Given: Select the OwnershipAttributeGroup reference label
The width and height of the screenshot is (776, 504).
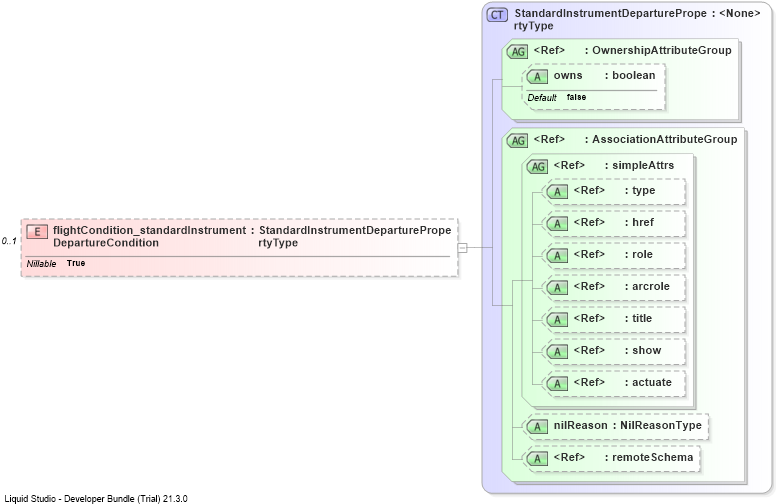Looking at the screenshot, I should 662,50.
